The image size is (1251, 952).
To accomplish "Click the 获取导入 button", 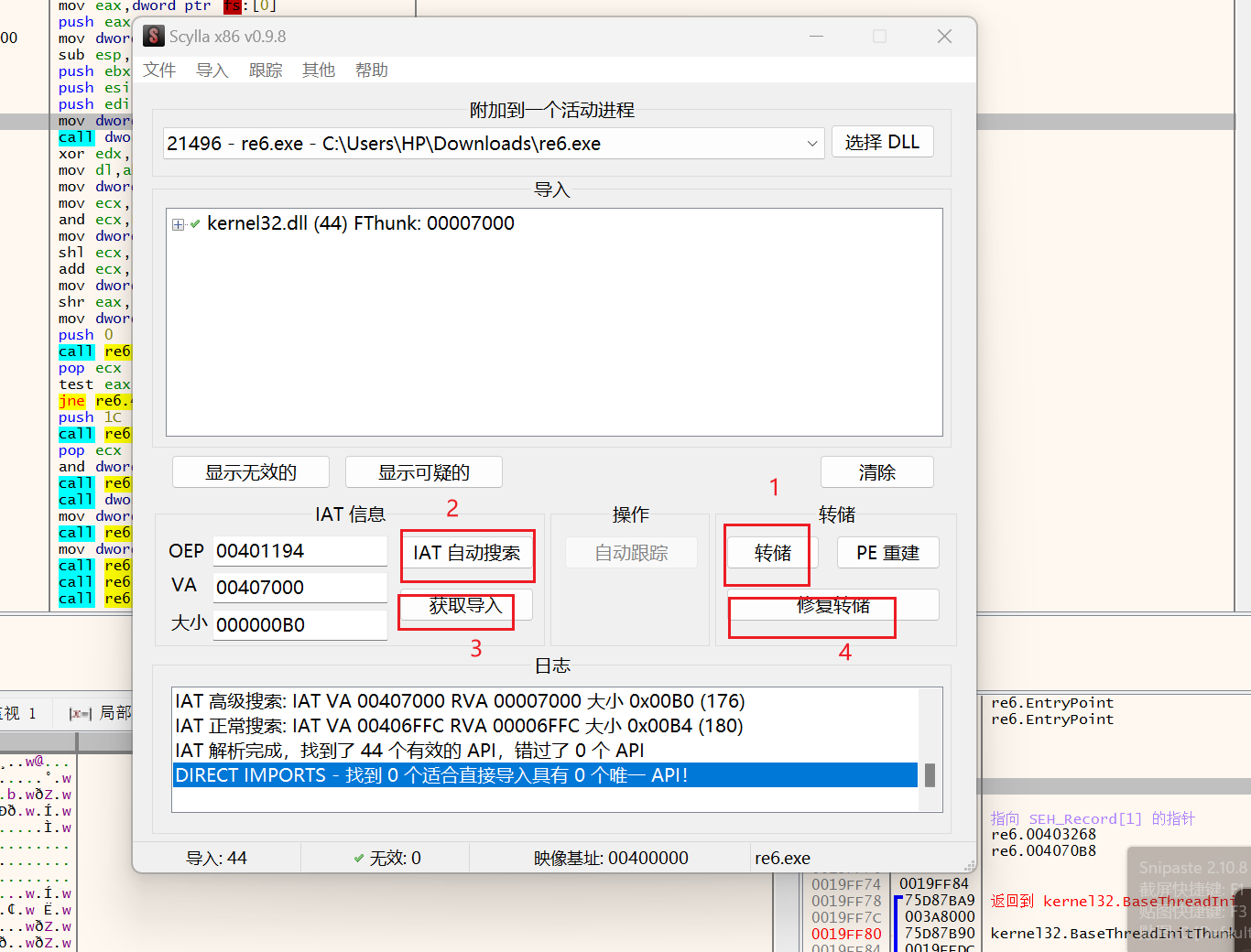I will coord(466,606).
